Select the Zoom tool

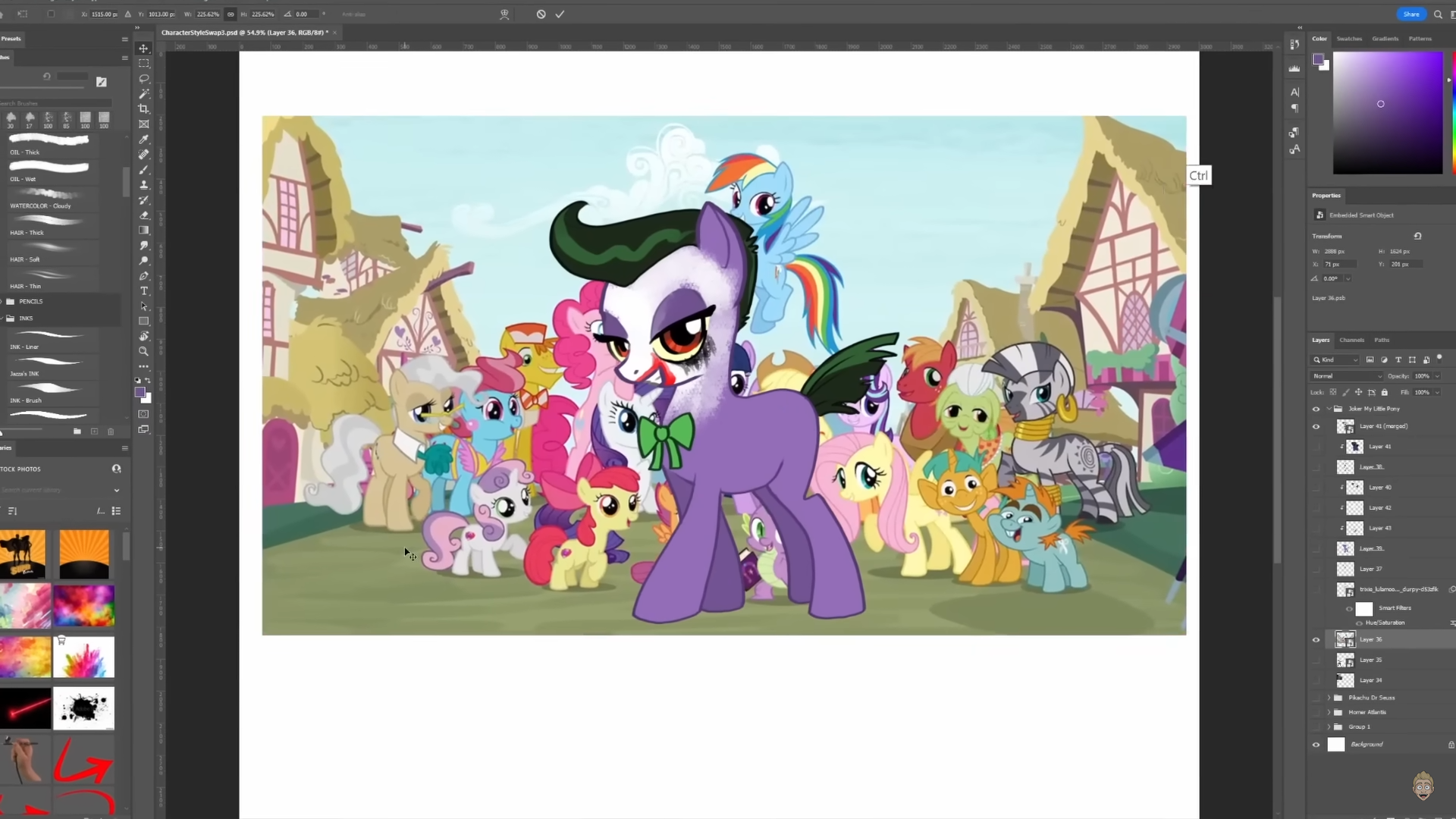[143, 352]
